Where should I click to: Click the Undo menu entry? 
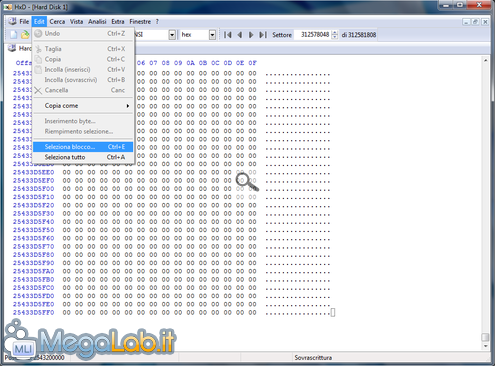point(83,33)
